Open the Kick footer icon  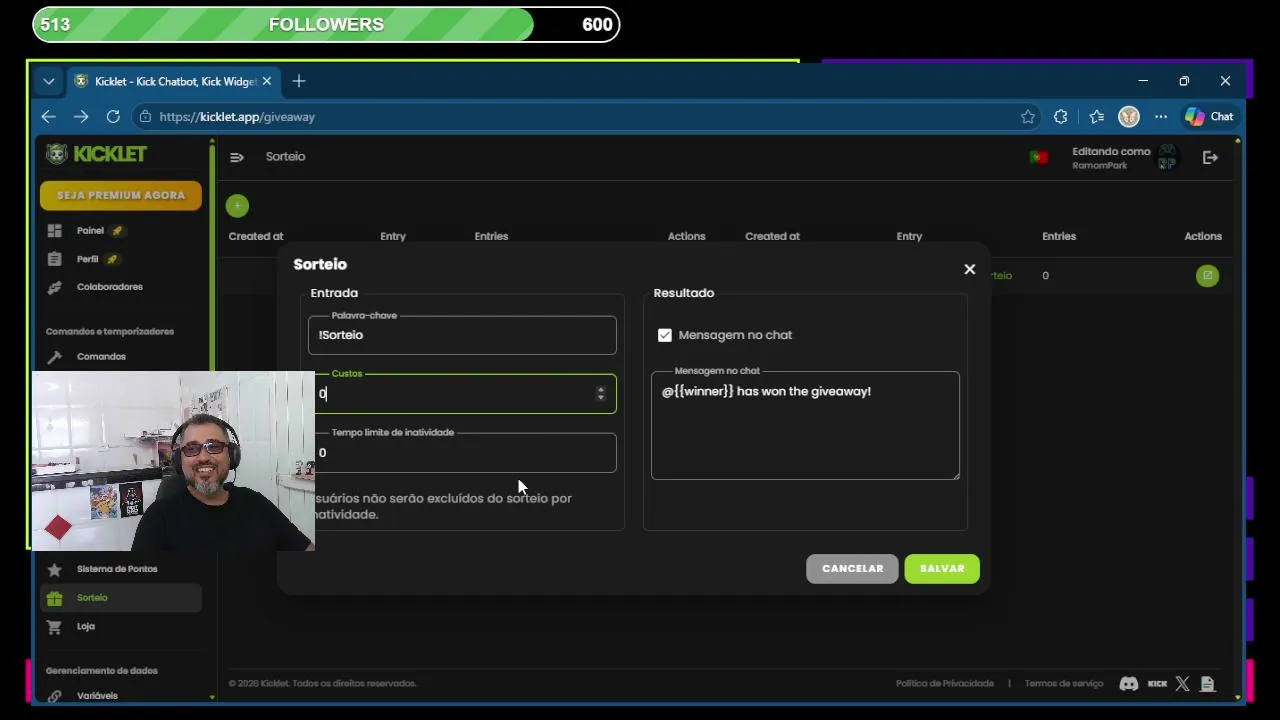pos(1157,684)
